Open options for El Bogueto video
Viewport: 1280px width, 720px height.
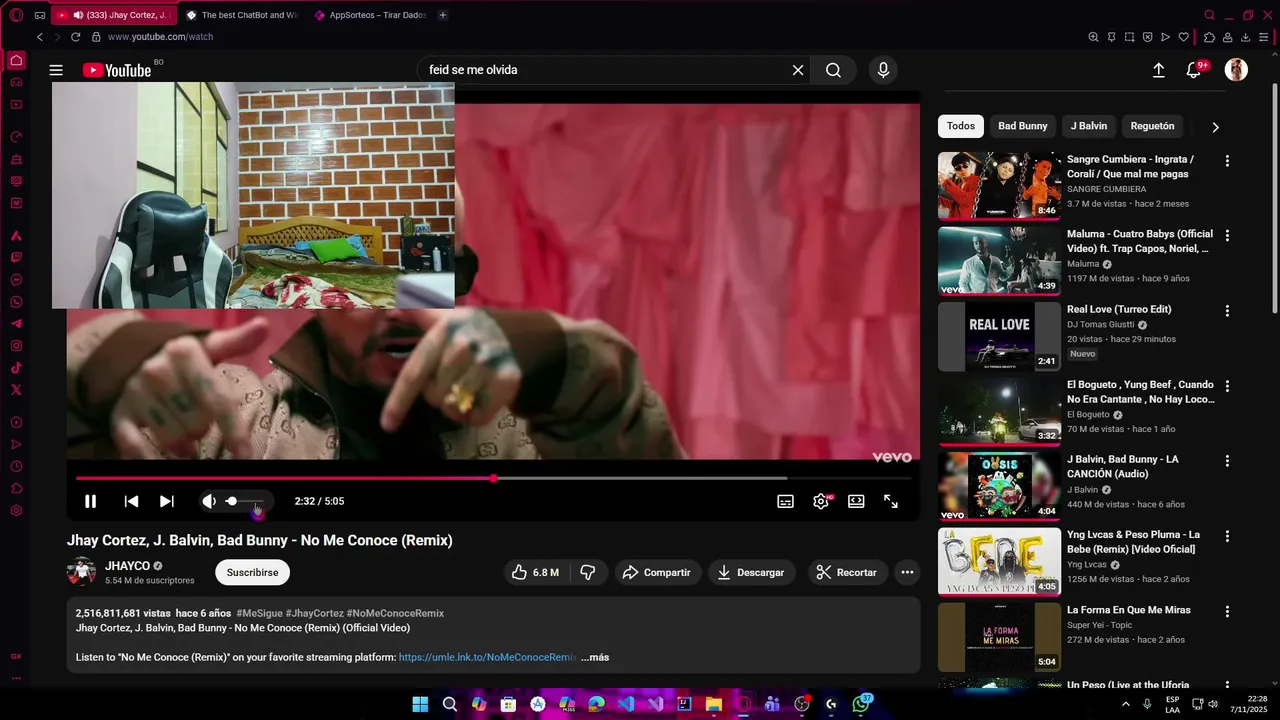tap(1227, 385)
